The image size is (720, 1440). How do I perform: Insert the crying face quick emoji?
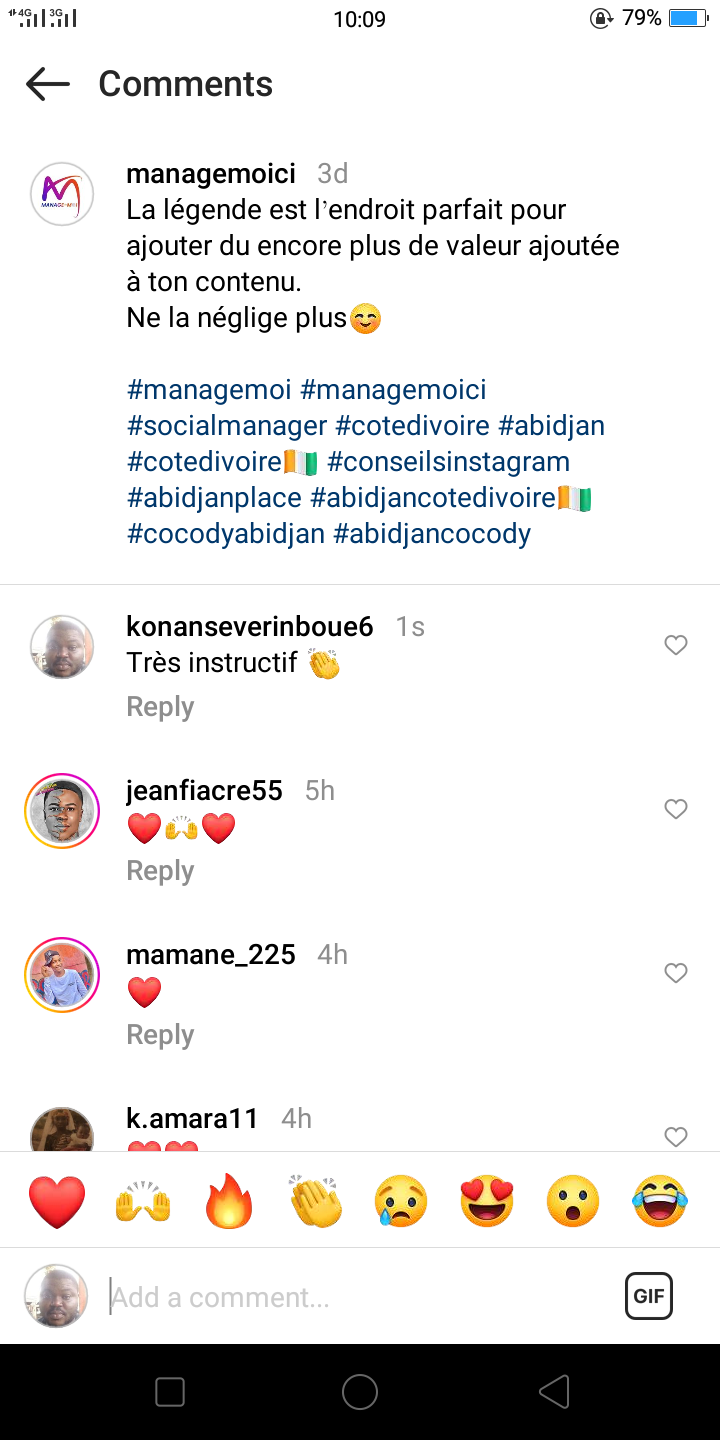coord(401,1201)
